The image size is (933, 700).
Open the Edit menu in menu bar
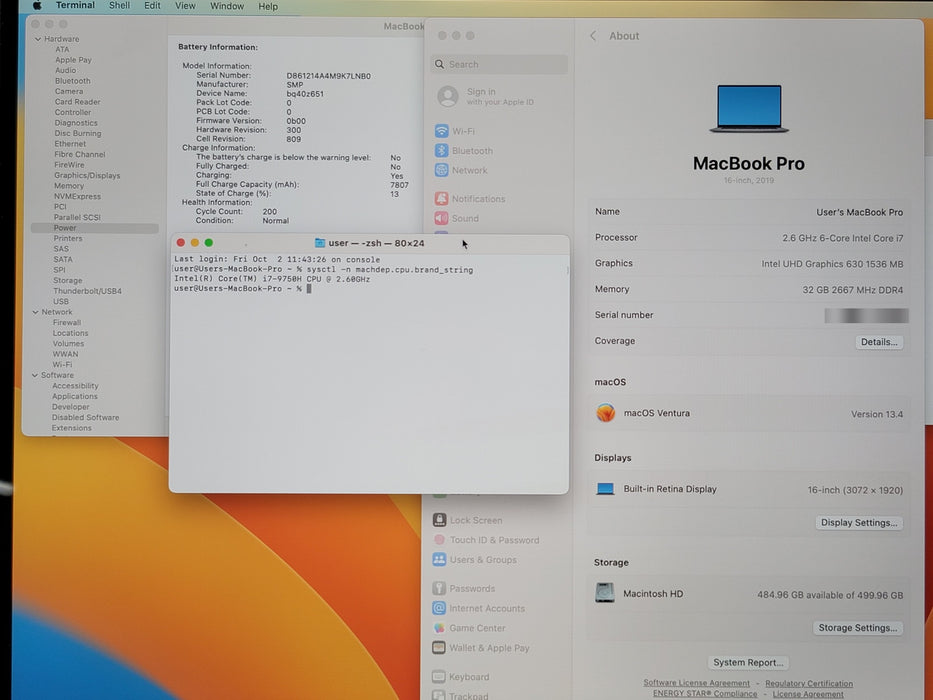coord(152,5)
